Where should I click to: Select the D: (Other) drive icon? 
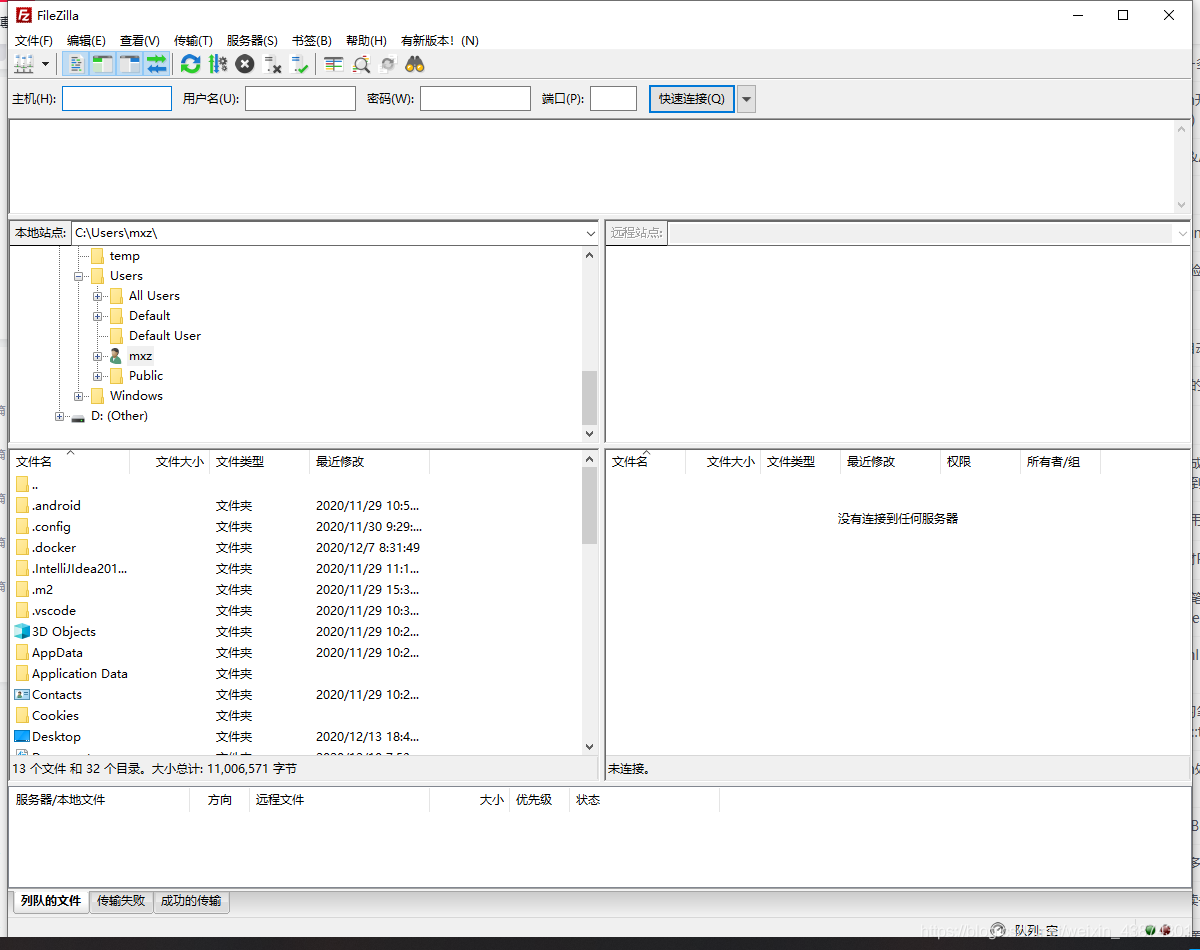click(78, 417)
